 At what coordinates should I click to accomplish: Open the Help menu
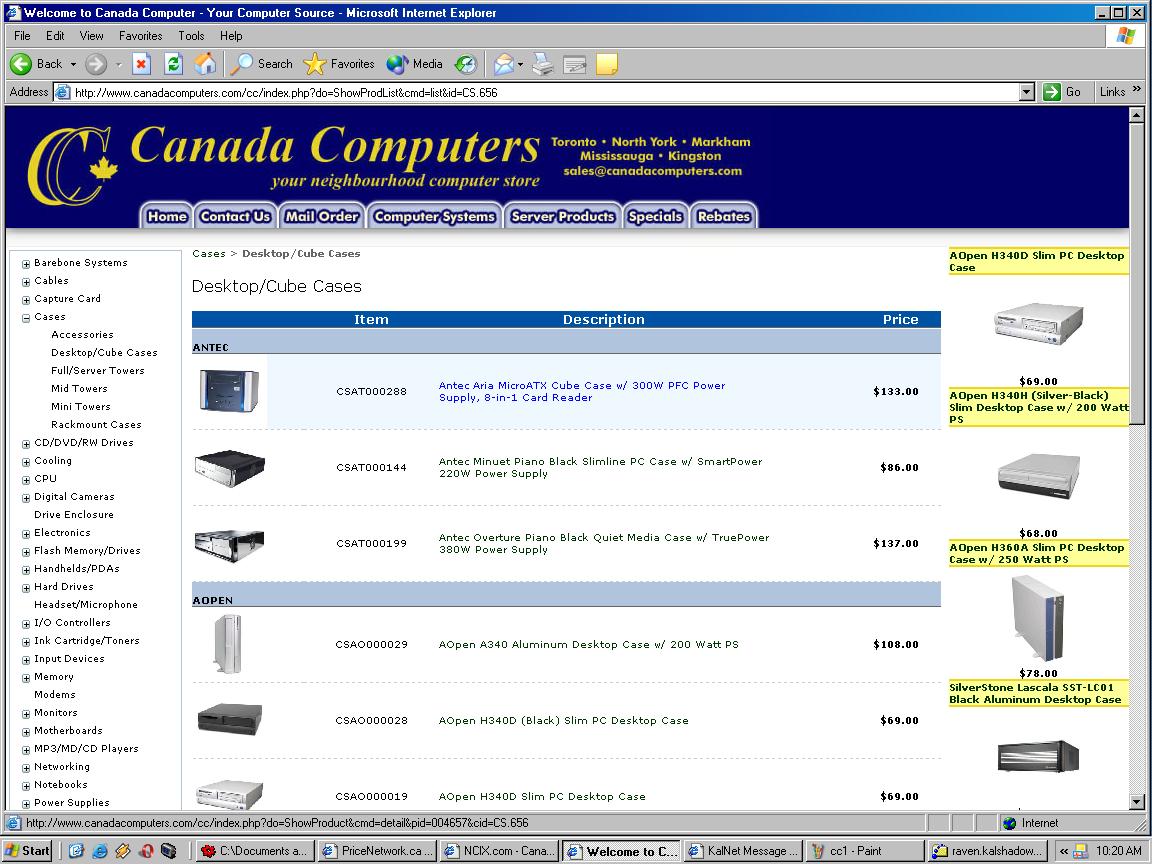231,35
